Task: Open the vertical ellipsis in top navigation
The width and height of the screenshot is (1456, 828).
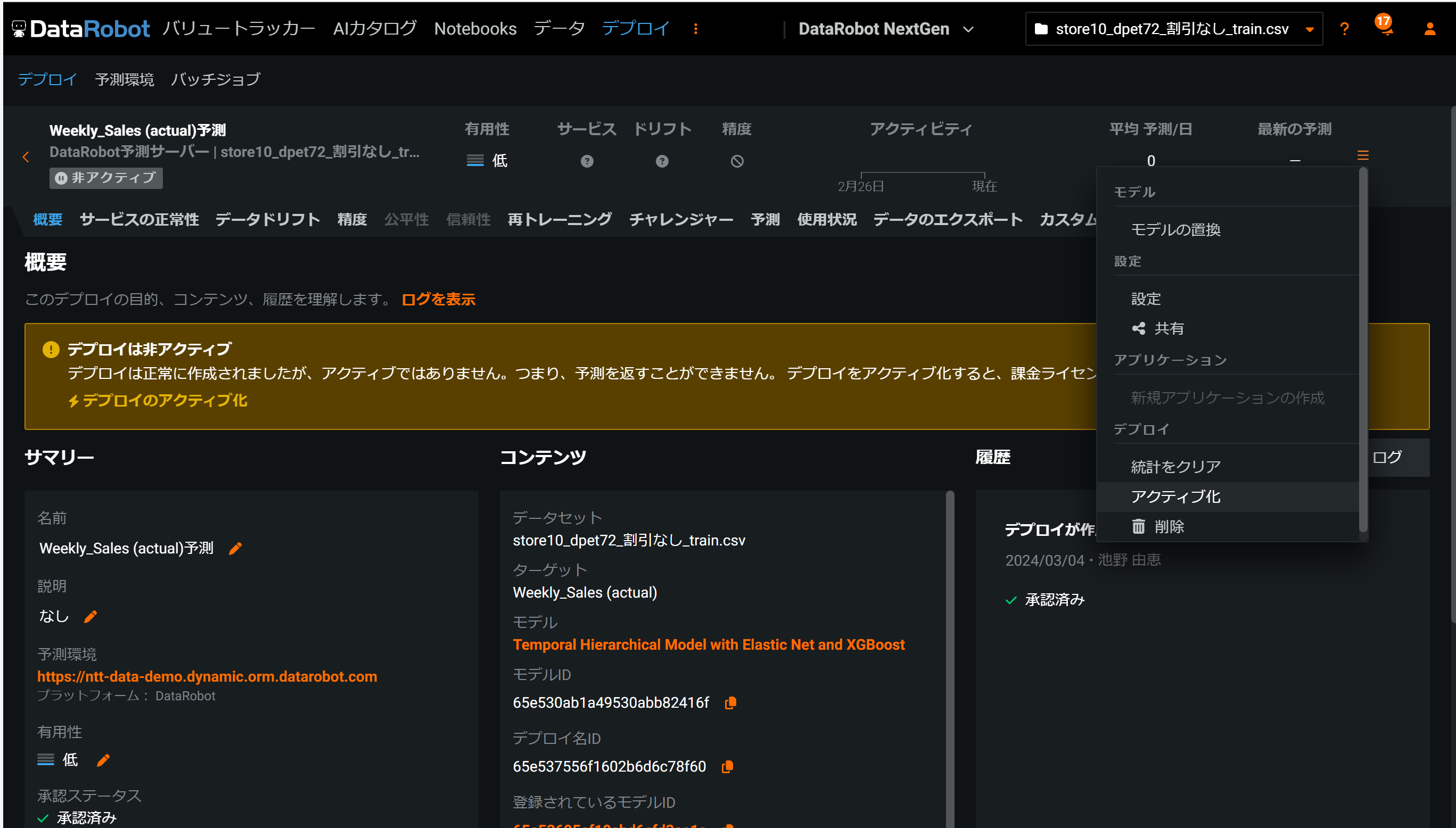Action: click(695, 29)
